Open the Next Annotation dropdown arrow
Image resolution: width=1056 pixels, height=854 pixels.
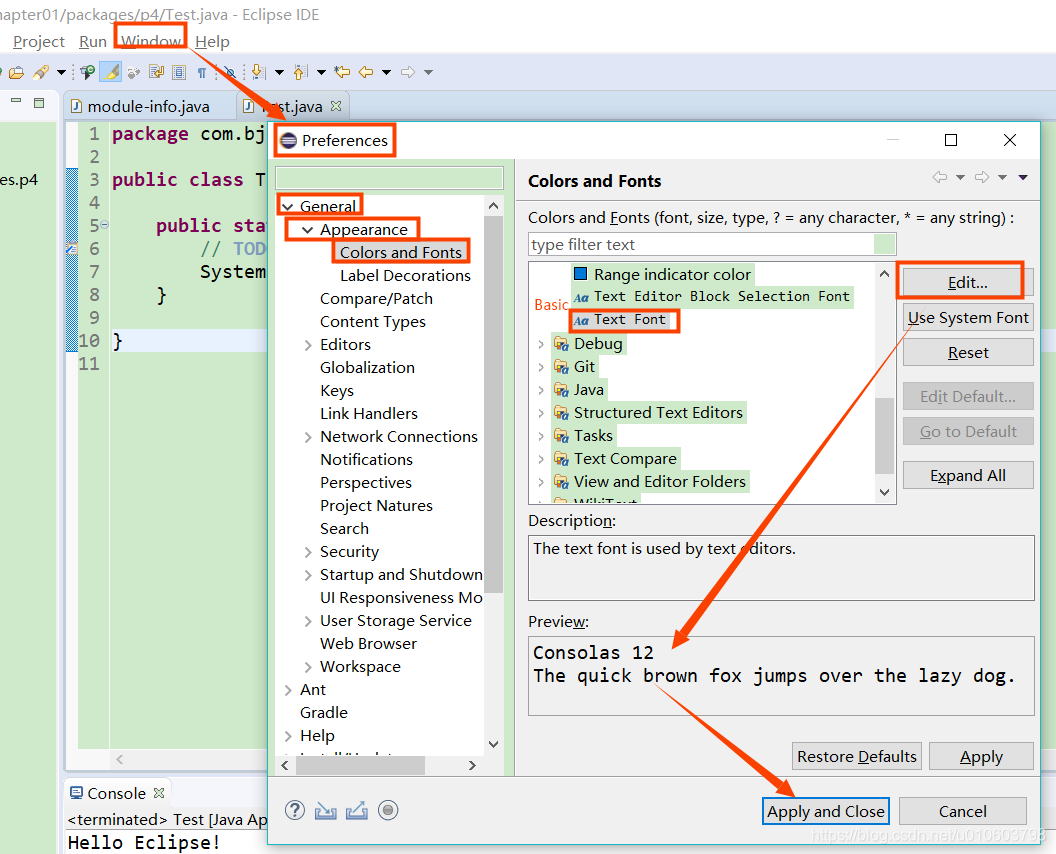pyautogui.click(x=279, y=72)
